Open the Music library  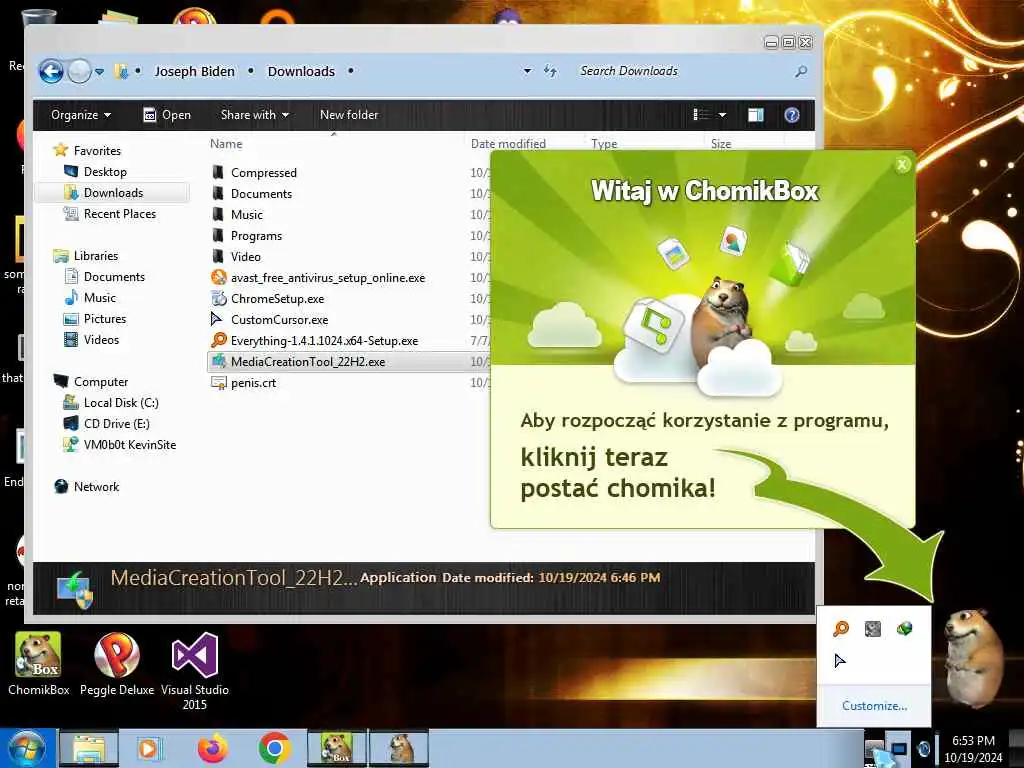(90, 298)
